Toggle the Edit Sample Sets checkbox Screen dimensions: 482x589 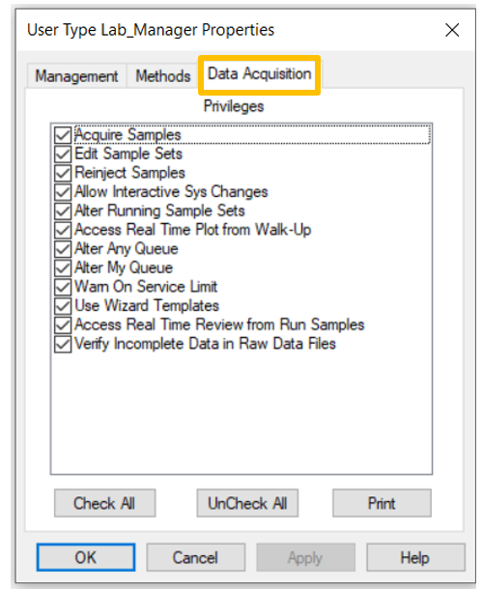[63, 154]
